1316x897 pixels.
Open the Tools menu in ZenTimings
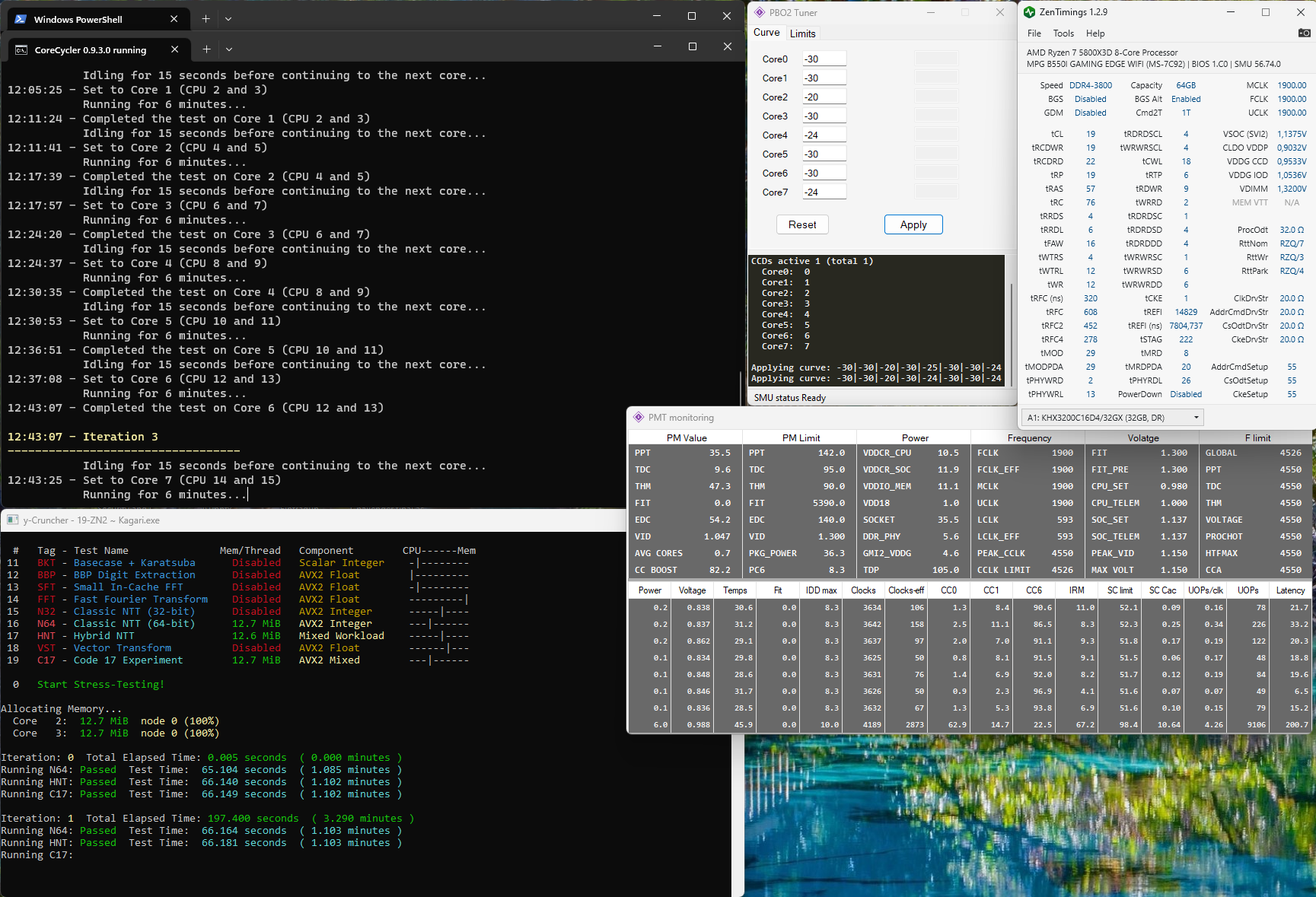pos(1063,33)
